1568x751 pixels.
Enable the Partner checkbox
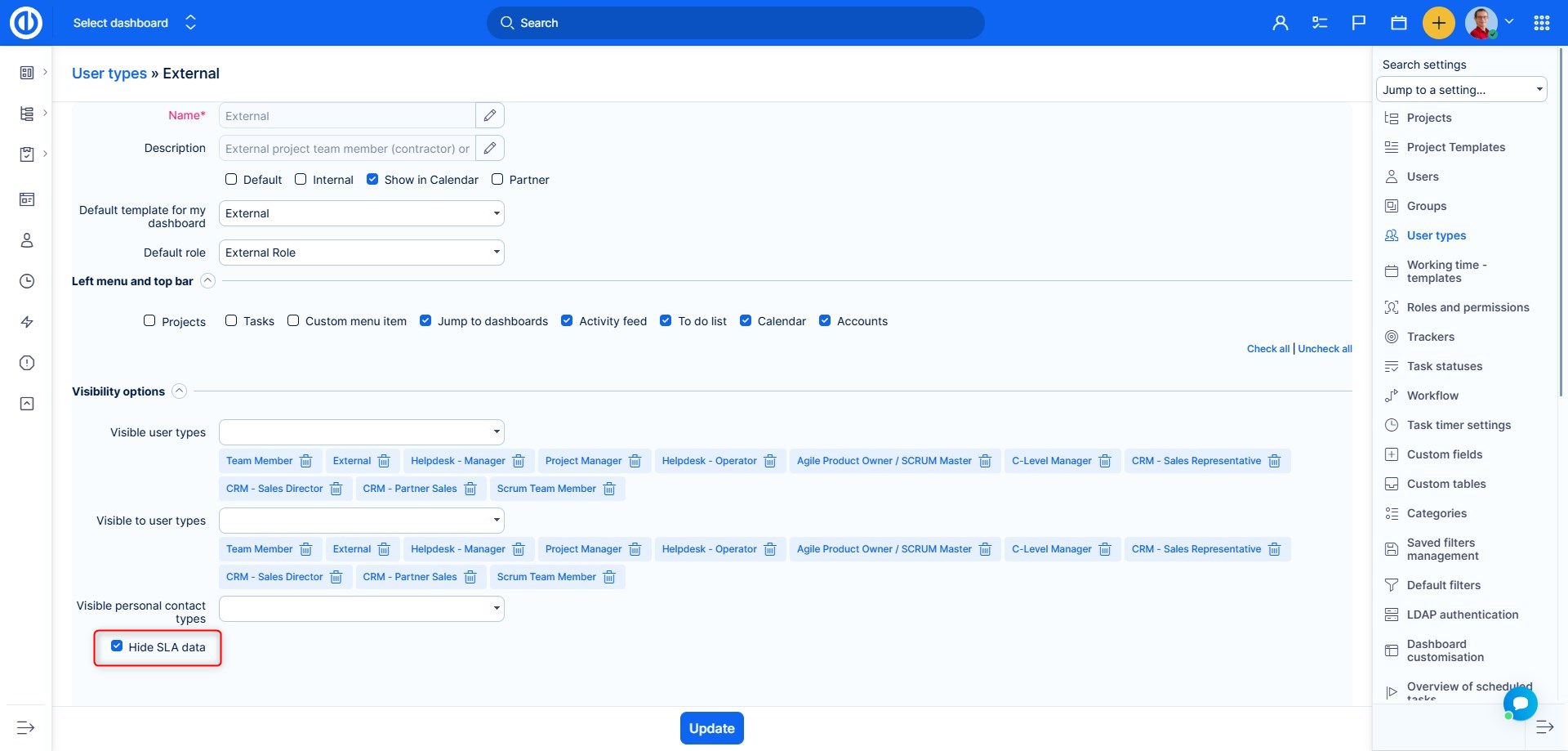497,179
